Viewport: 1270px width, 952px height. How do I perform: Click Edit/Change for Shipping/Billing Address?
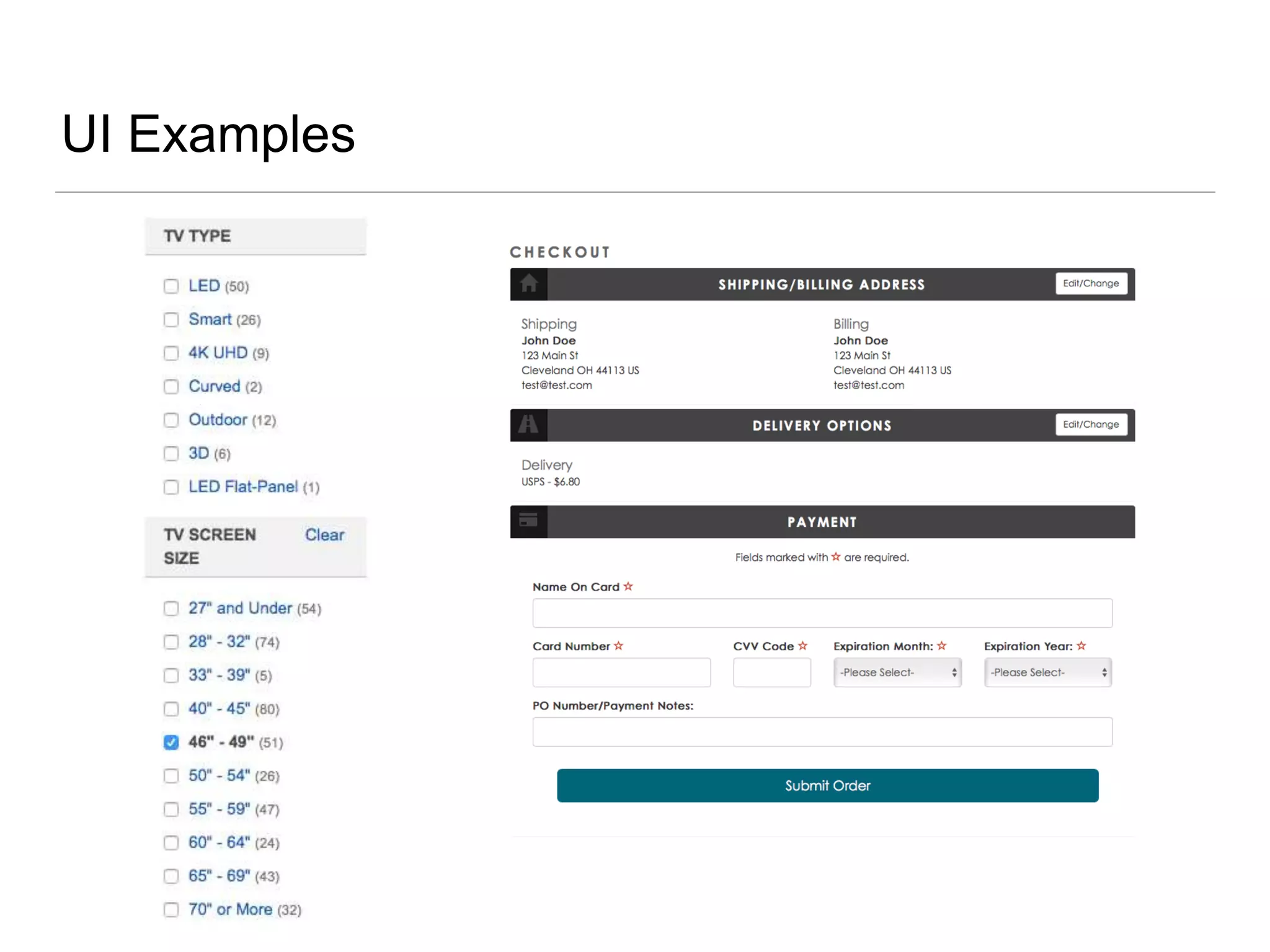tap(1091, 284)
